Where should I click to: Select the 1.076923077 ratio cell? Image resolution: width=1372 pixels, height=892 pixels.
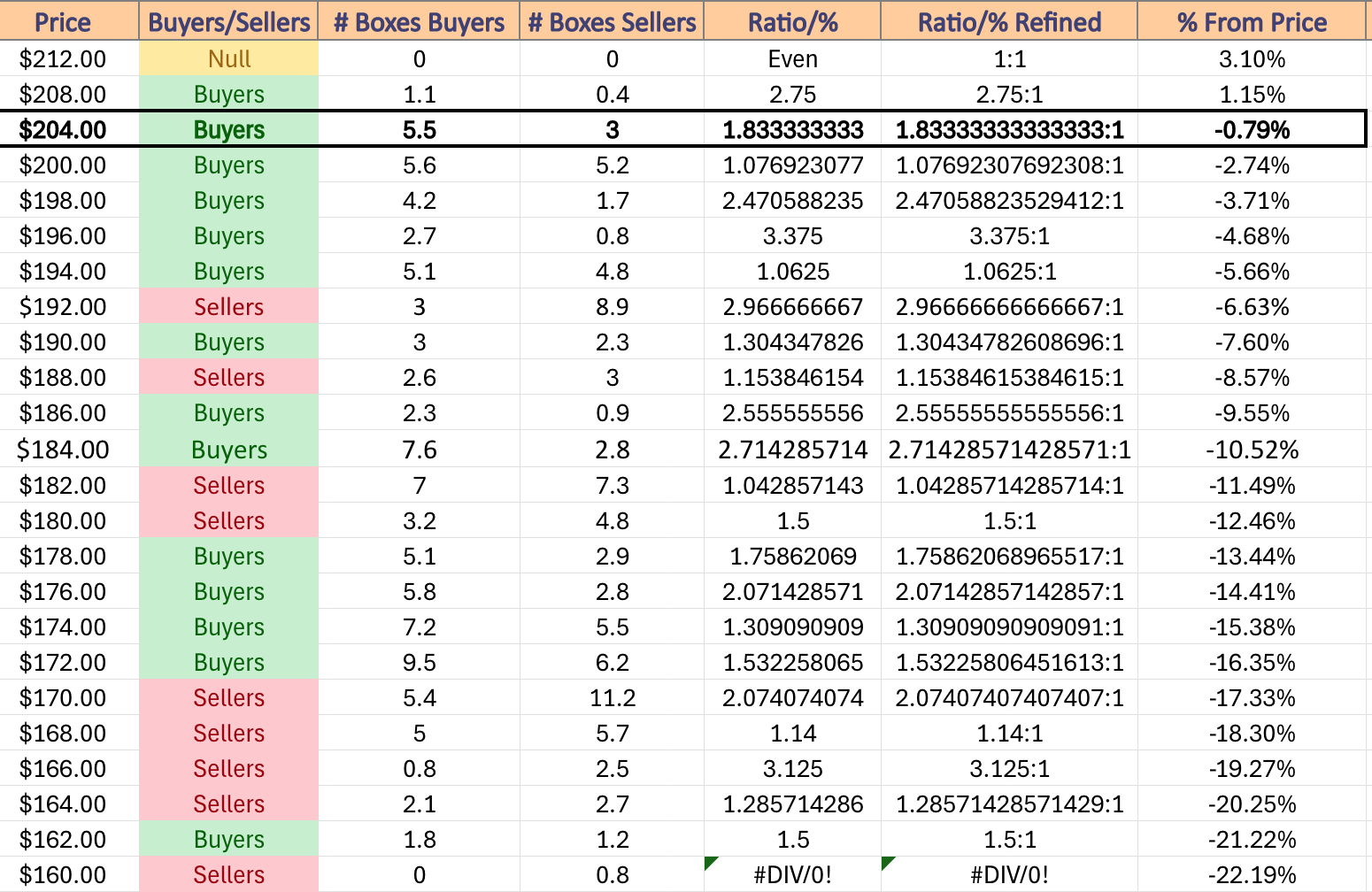point(792,165)
